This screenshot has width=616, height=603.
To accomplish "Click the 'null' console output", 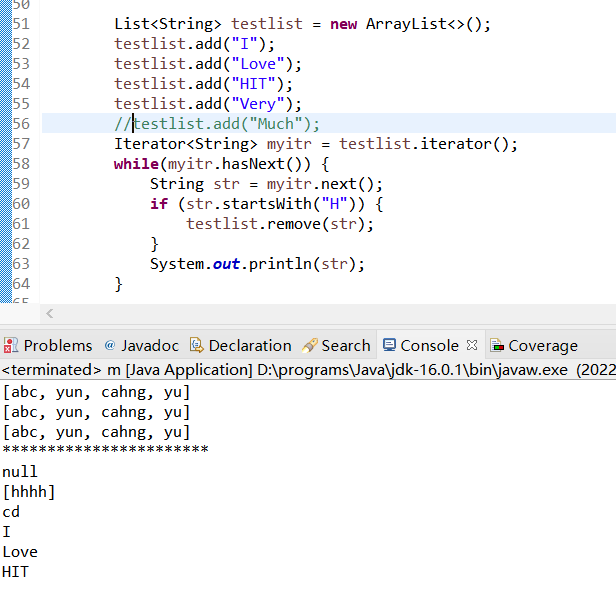I will click(20, 472).
